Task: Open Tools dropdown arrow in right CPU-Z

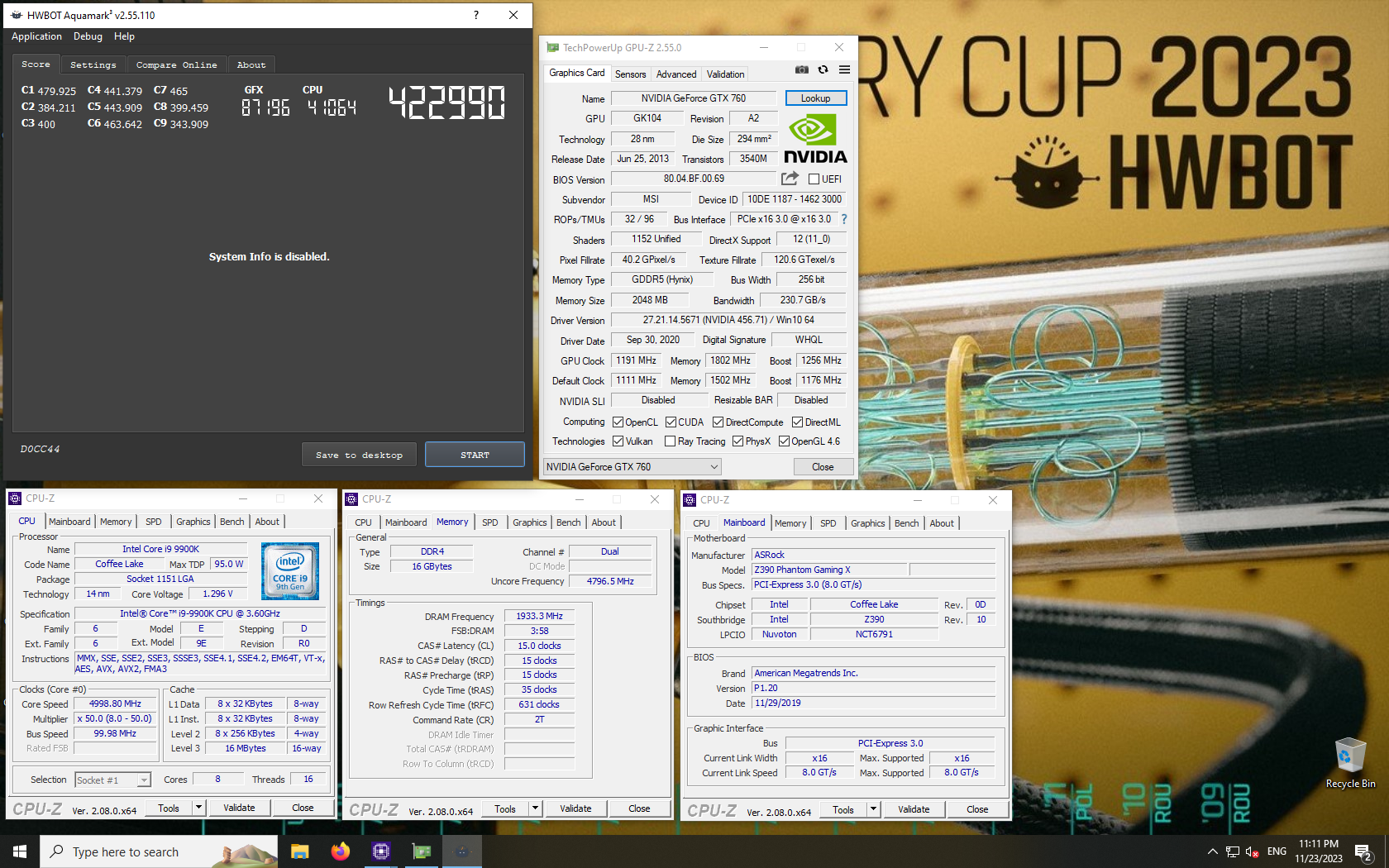Action: pyautogui.click(x=873, y=809)
